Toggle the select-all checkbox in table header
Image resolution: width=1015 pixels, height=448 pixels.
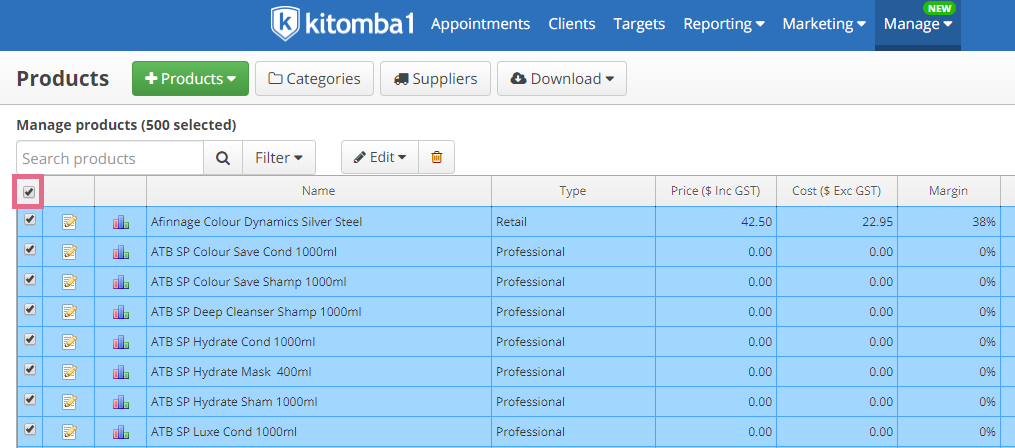click(x=29, y=192)
